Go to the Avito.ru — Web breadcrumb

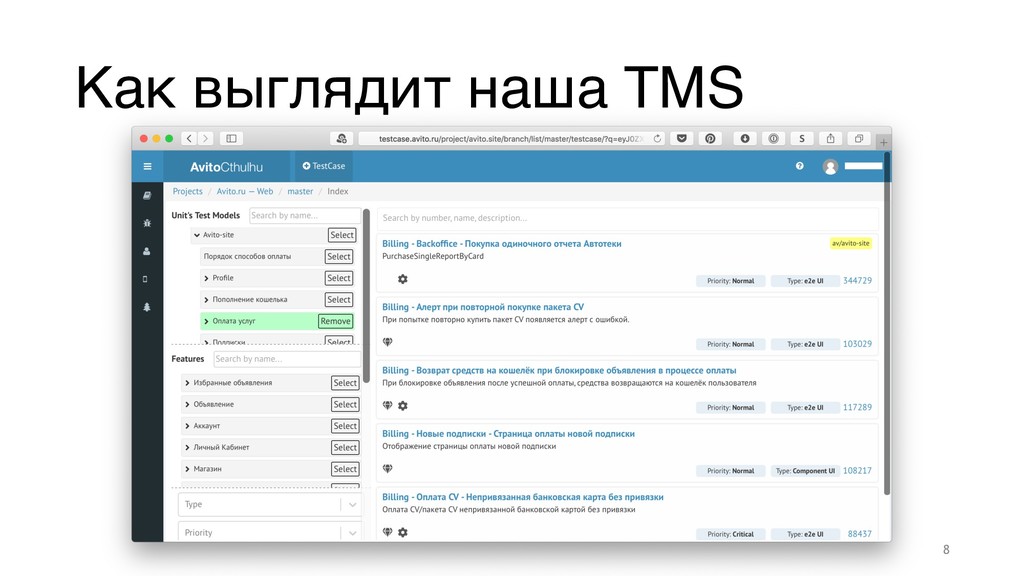click(x=245, y=191)
